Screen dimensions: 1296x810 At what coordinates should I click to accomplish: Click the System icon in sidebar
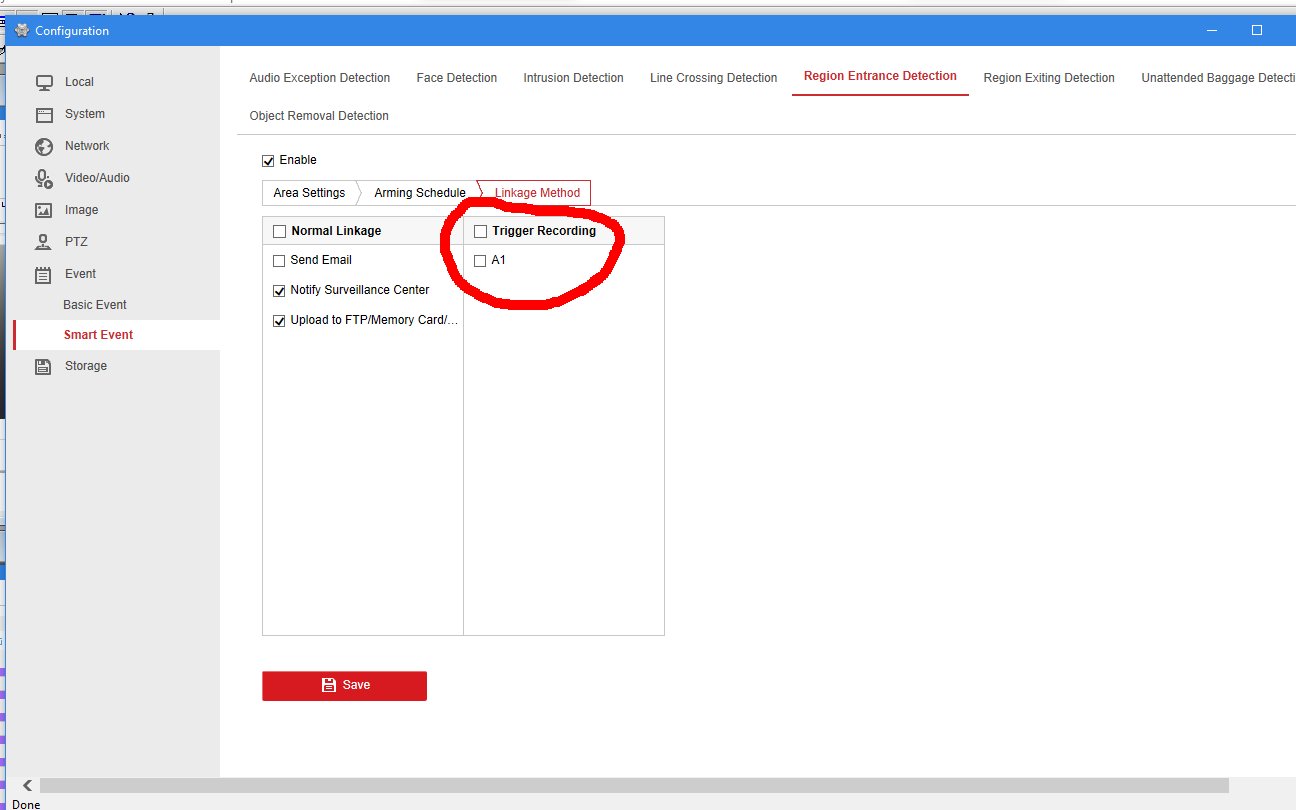point(44,114)
